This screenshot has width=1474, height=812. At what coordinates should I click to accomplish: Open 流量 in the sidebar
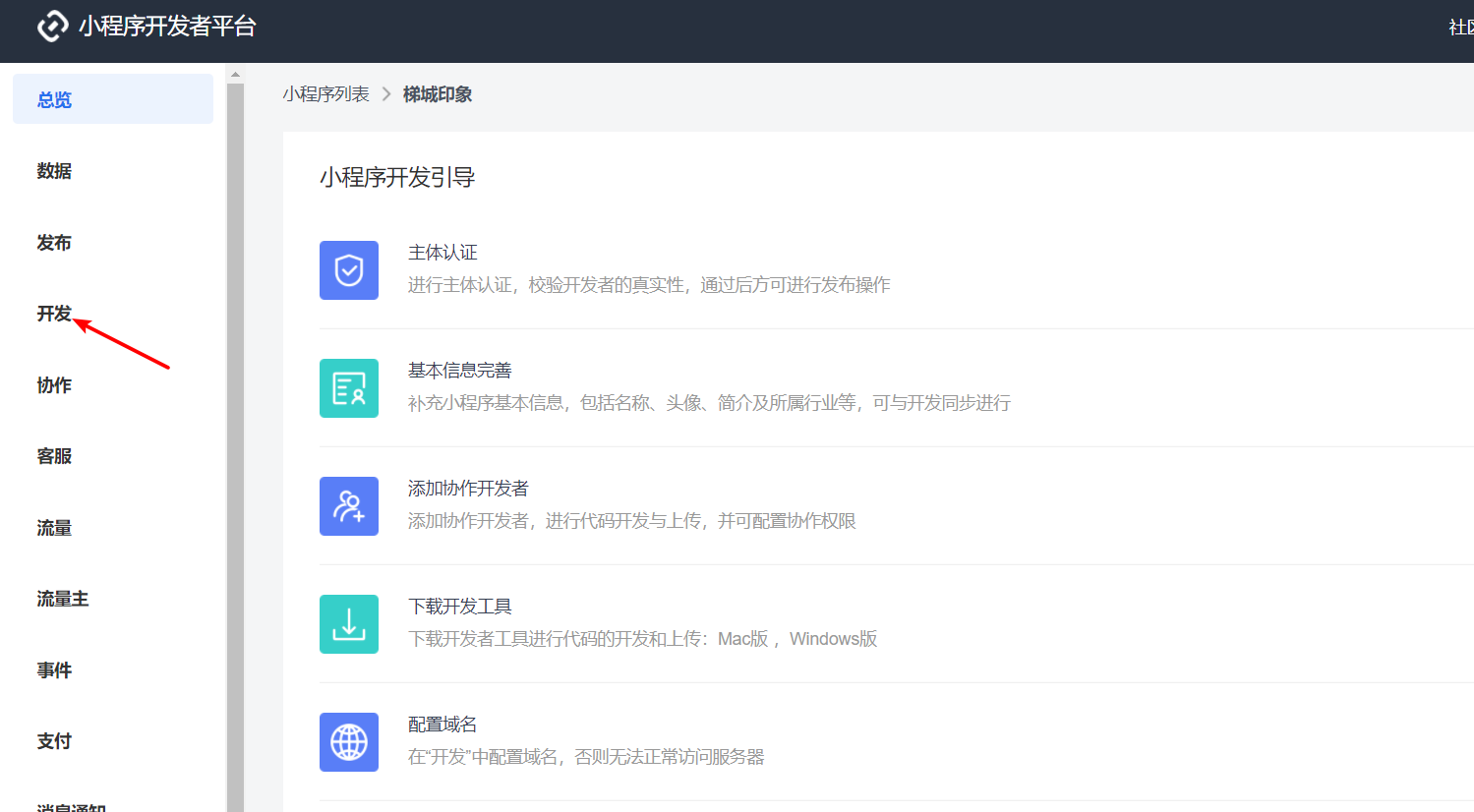(54, 528)
